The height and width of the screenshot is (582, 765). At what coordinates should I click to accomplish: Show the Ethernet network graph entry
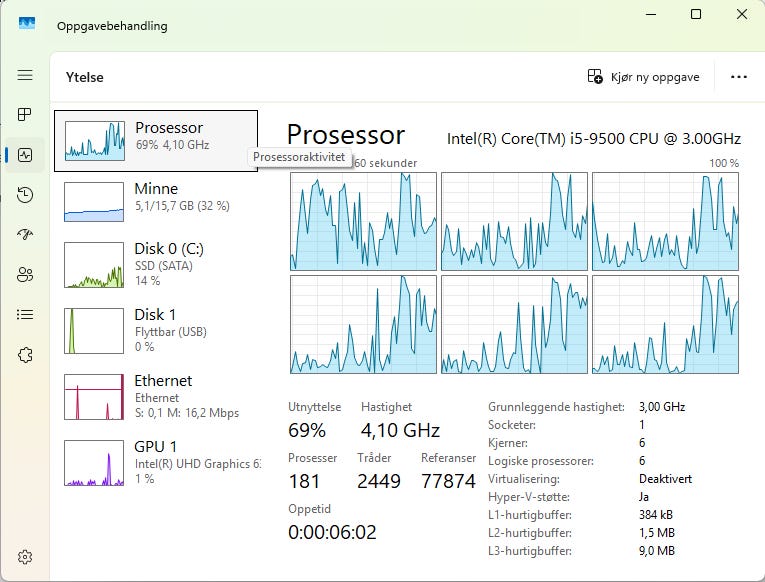[155, 396]
